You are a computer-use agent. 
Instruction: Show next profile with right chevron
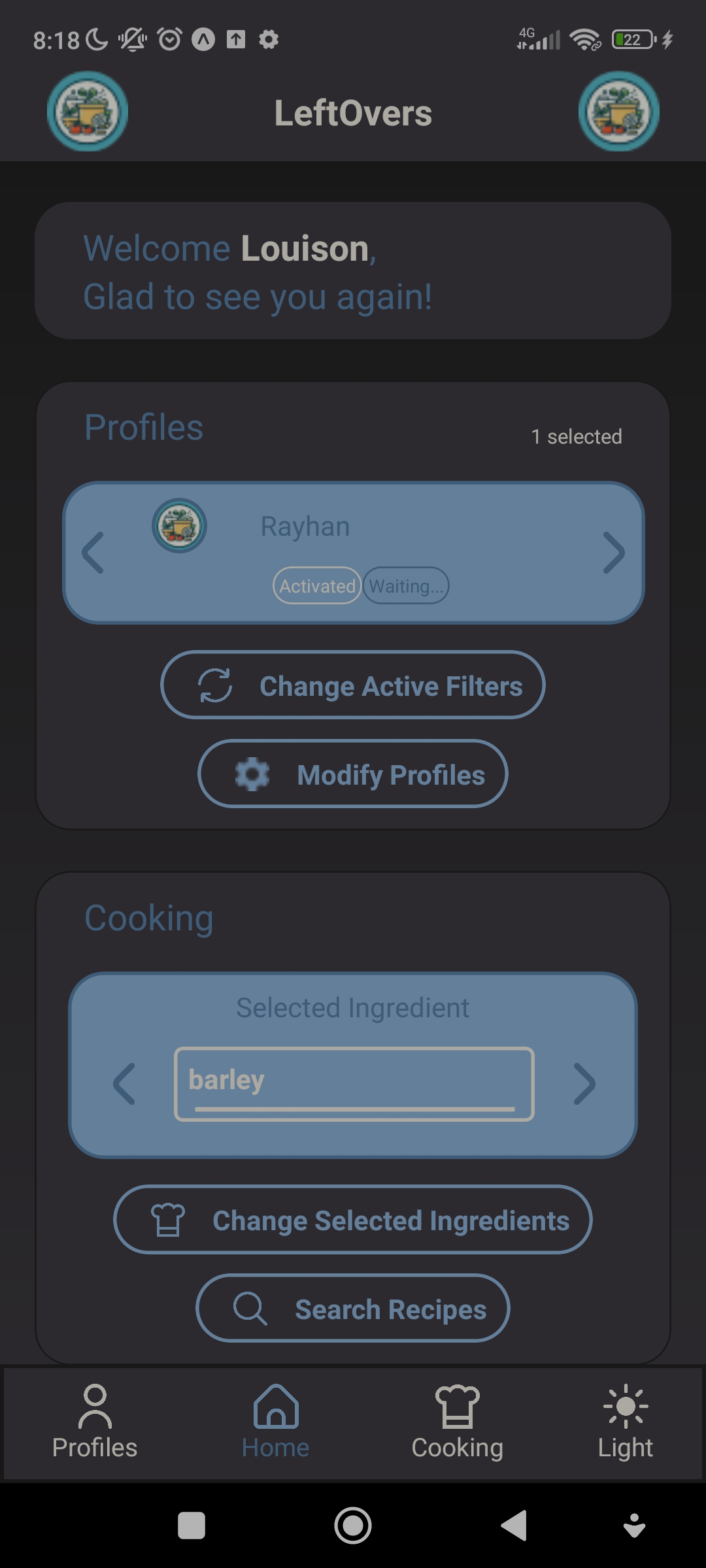point(613,553)
